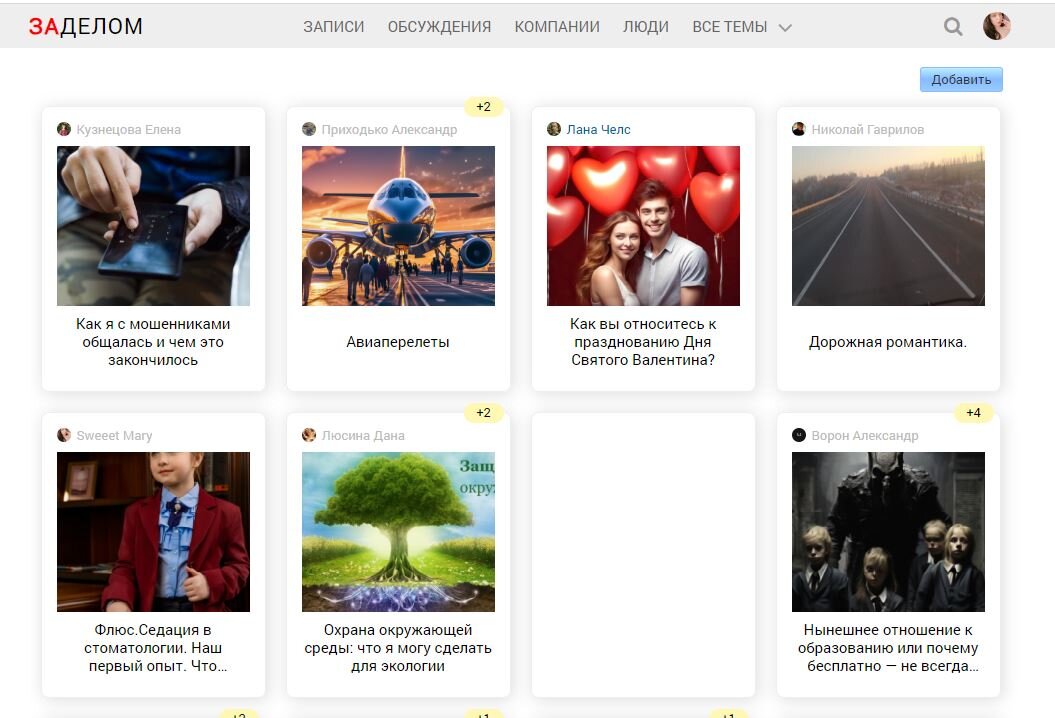Expand the ВСЕ ТЕМЫ dropdown

(742, 27)
